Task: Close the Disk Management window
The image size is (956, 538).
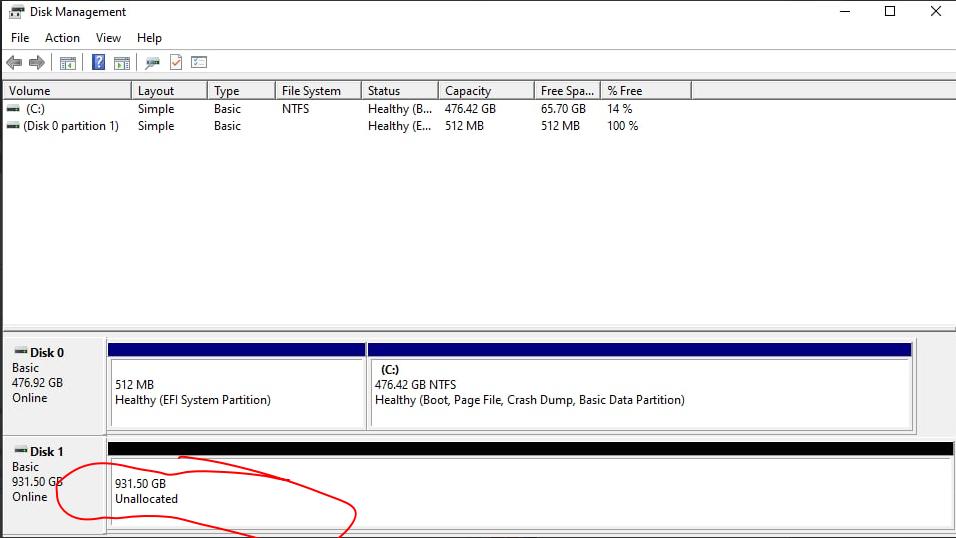Action: click(936, 12)
